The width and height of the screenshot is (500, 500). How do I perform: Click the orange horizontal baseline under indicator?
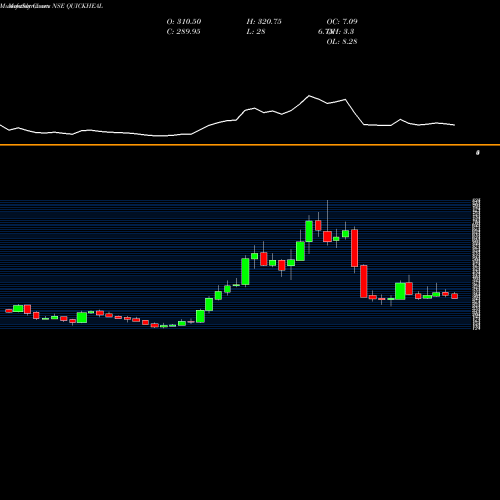click(x=250, y=145)
